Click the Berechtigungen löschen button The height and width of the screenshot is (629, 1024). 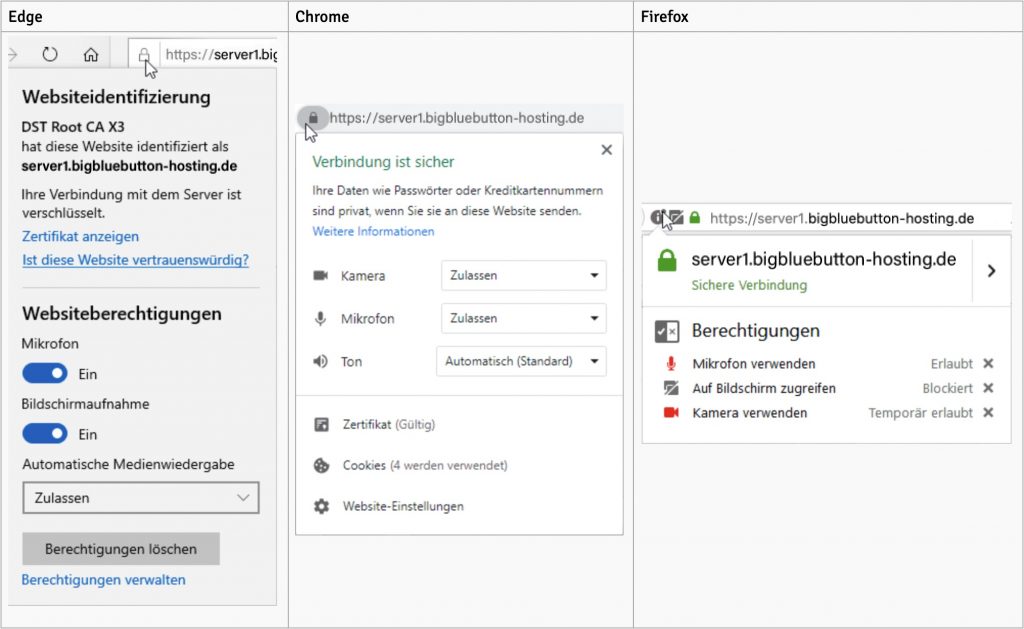point(121,549)
